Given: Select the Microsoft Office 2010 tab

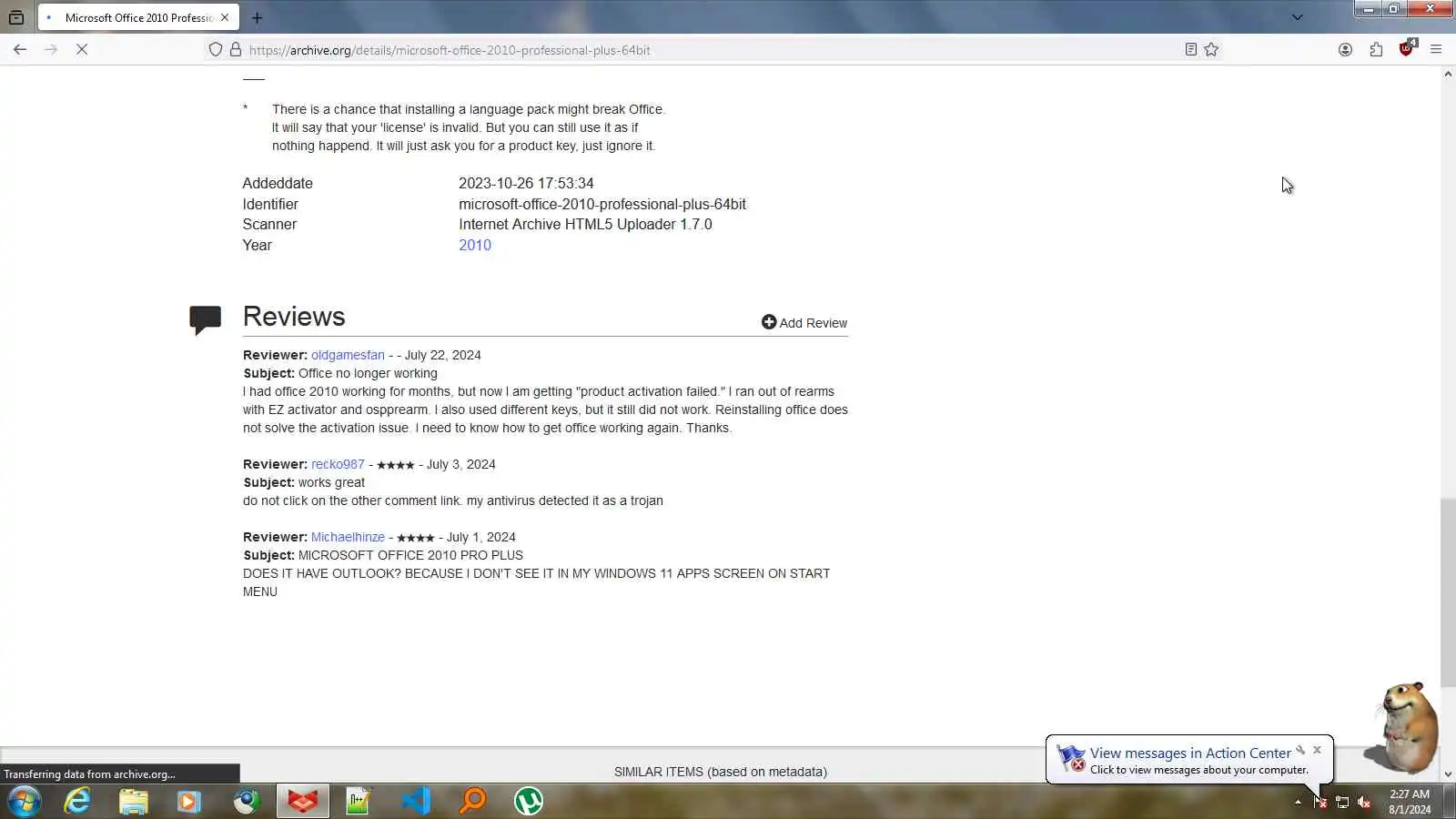Looking at the screenshot, I should 138,17.
